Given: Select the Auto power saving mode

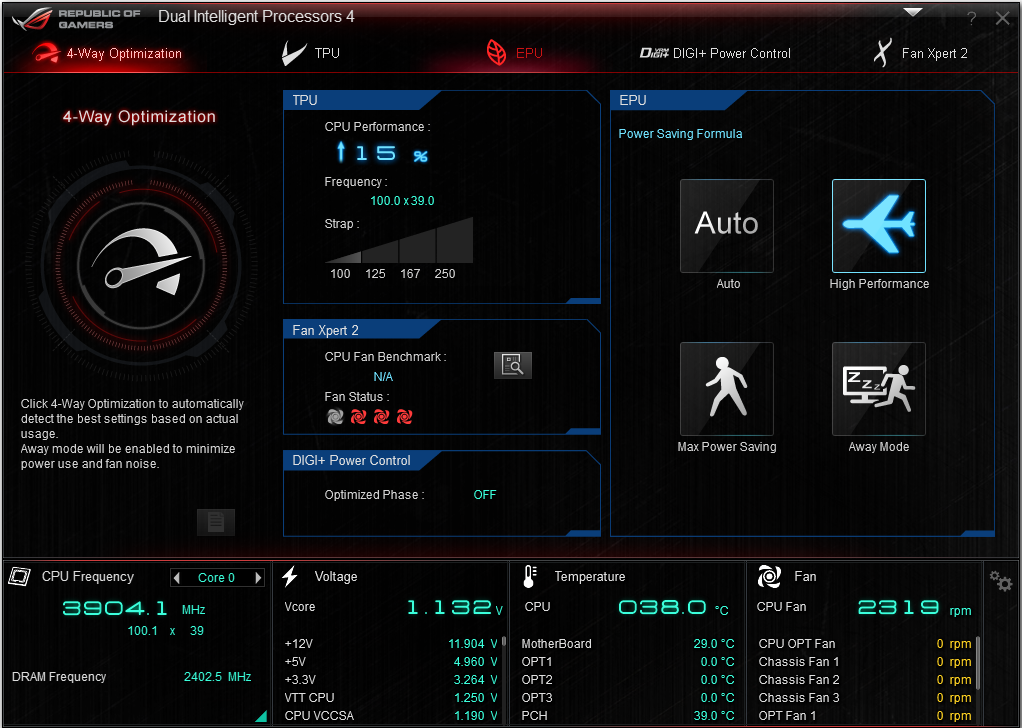Looking at the screenshot, I should pyautogui.click(x=727, y=226).
